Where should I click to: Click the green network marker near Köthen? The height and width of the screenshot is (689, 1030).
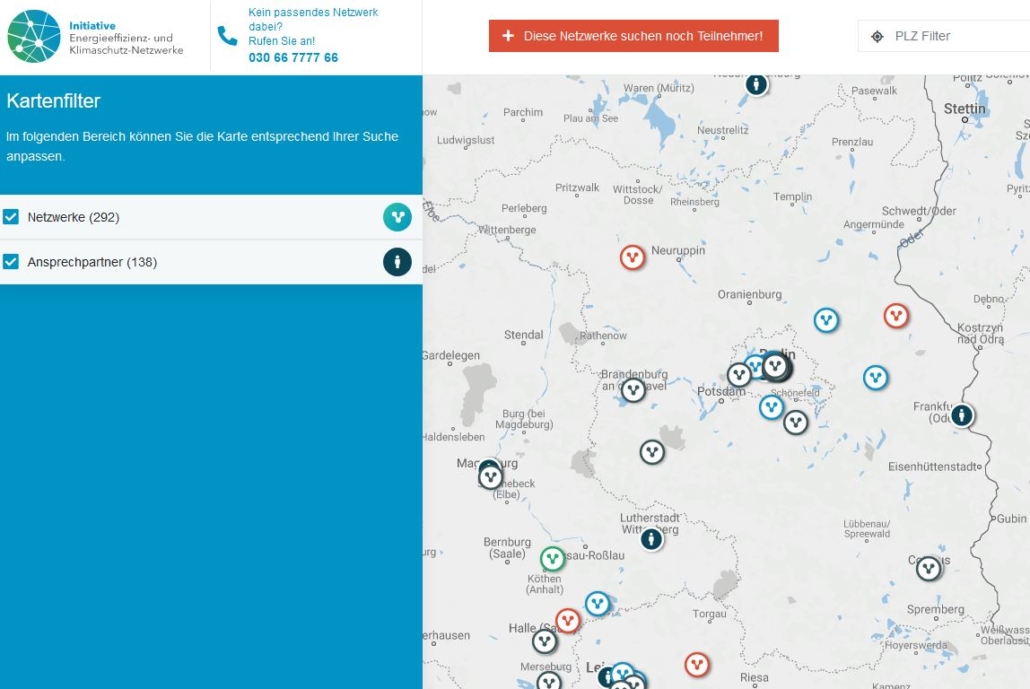click(553, 559)
